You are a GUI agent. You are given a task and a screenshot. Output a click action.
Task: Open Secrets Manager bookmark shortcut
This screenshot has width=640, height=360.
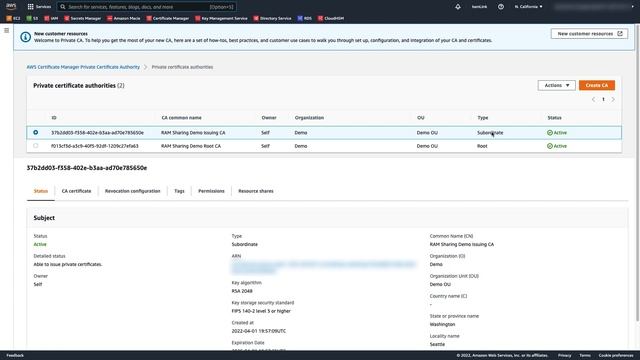click(x=82, y=18)
